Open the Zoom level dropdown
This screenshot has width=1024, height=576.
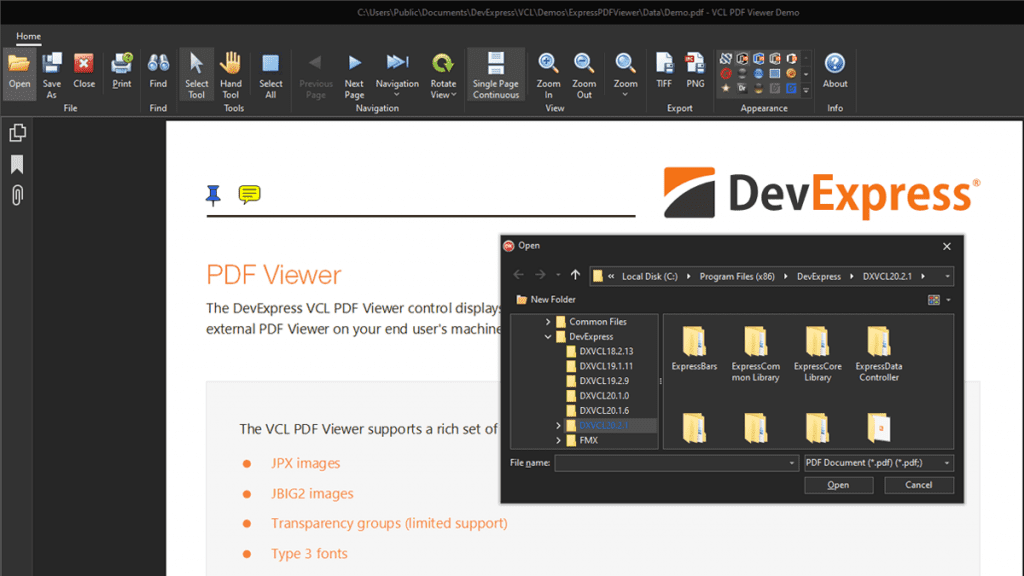625,74
